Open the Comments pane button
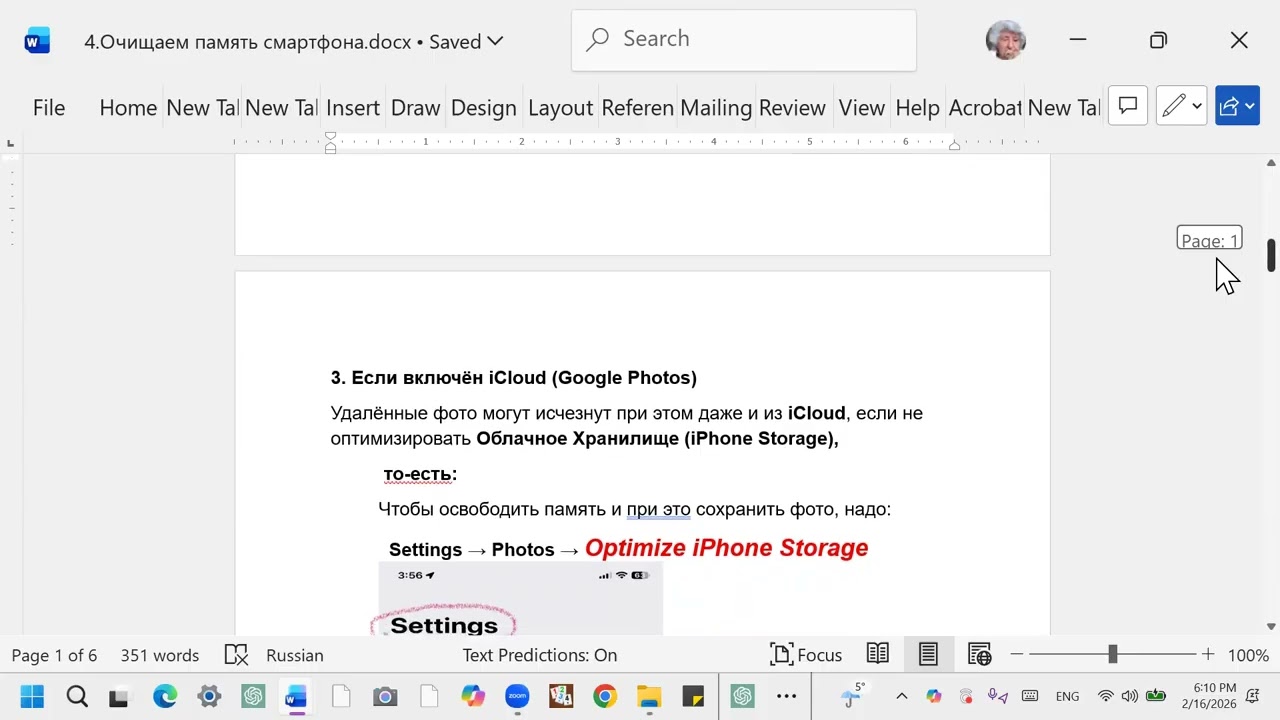This screenshot has height=720, width=1280. [1128, 106]
